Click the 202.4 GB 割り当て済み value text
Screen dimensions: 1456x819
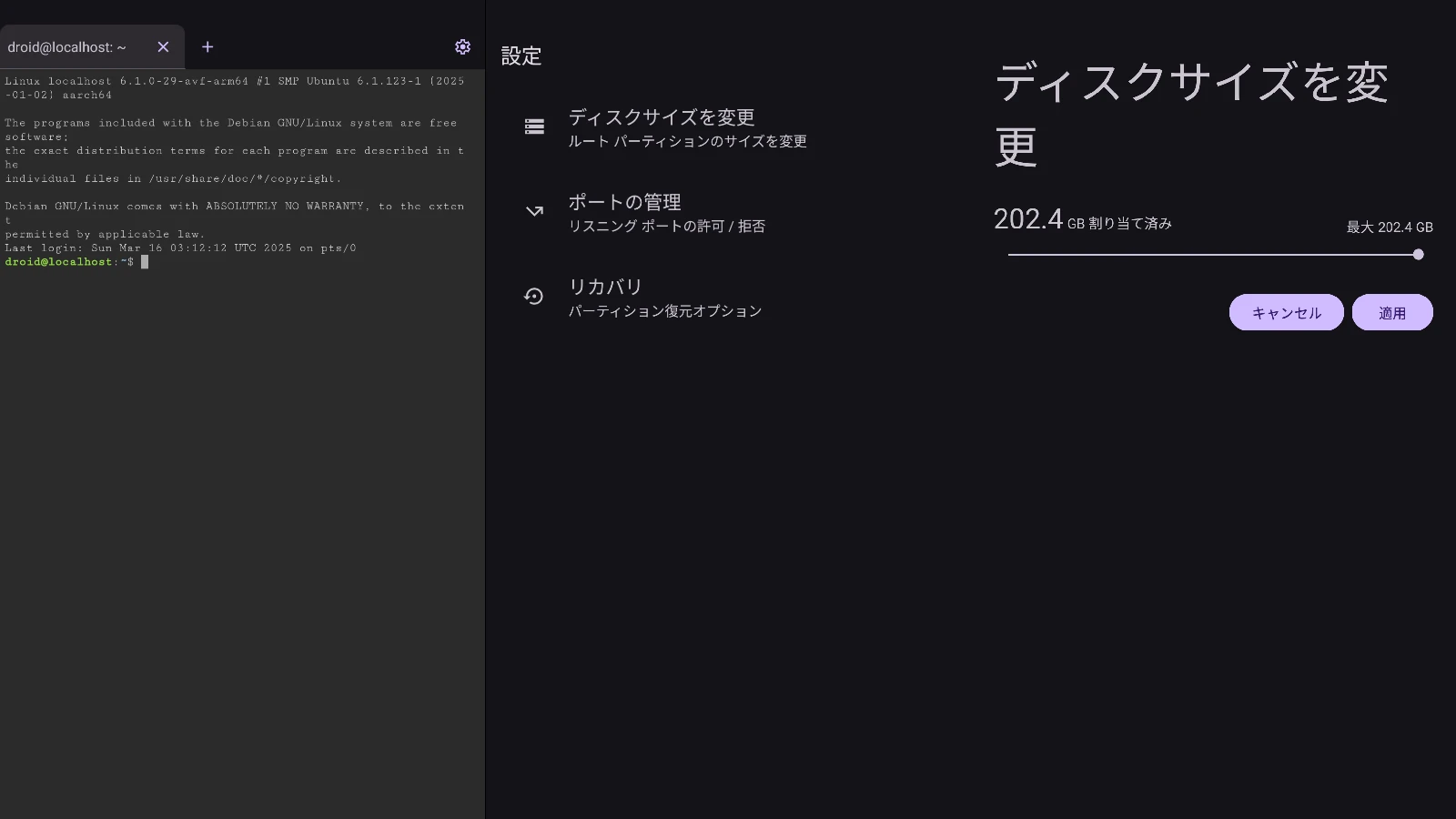coord(1082,220)
